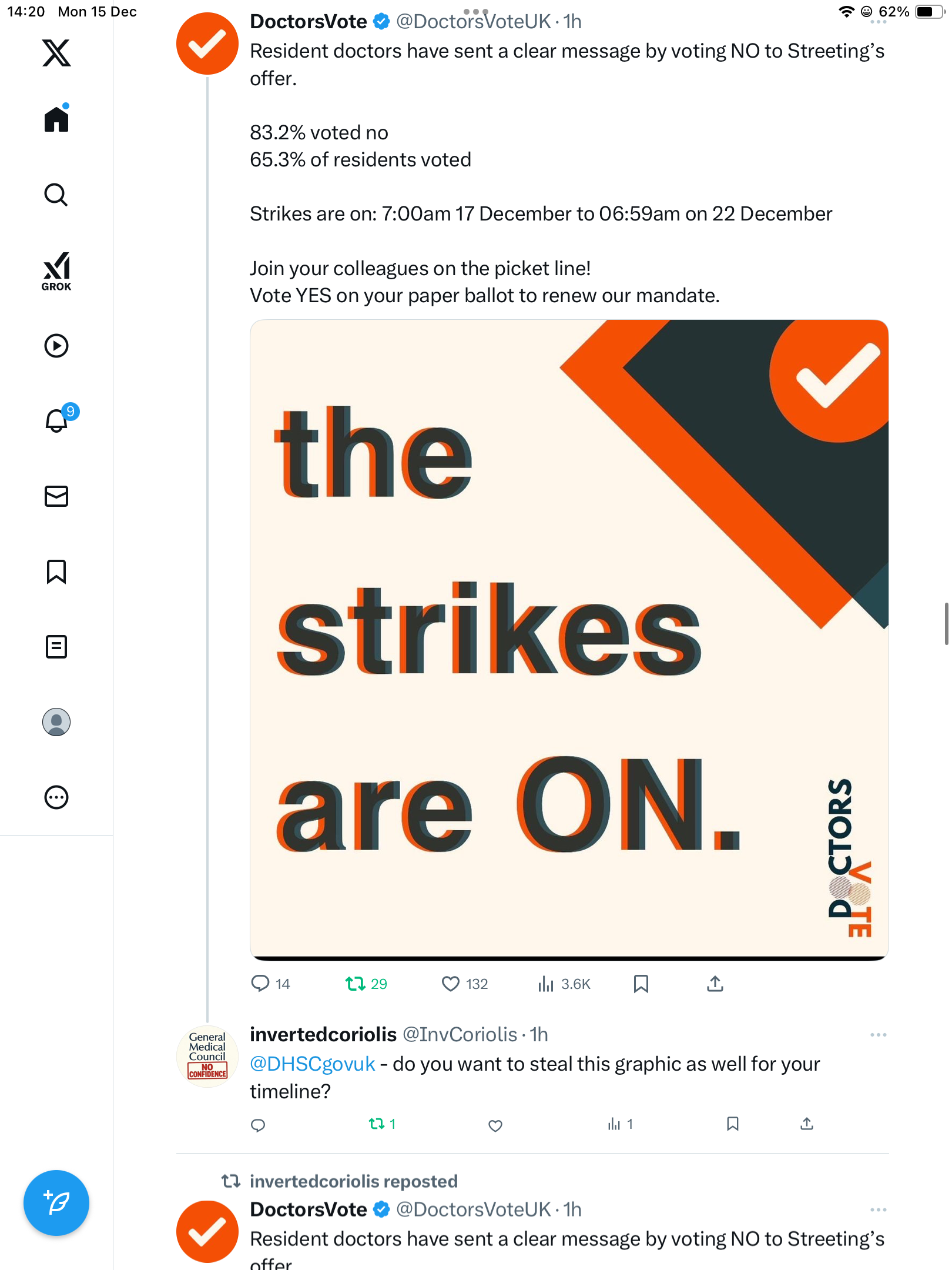Like the DoctorsVote strikes post
952x1270 pixels.
451,984
